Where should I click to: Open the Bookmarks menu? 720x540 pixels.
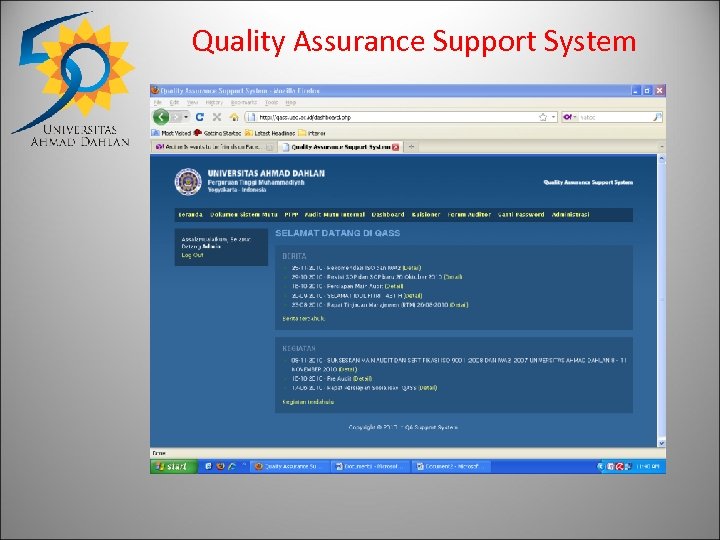[243, 102]
